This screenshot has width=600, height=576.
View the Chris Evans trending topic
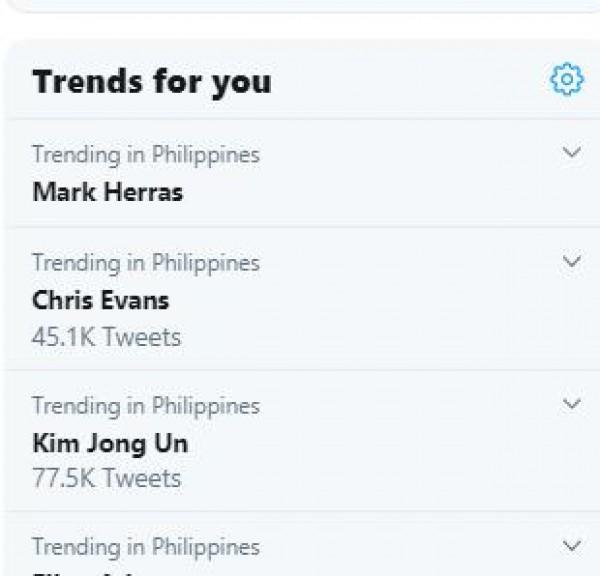point(100,300)
